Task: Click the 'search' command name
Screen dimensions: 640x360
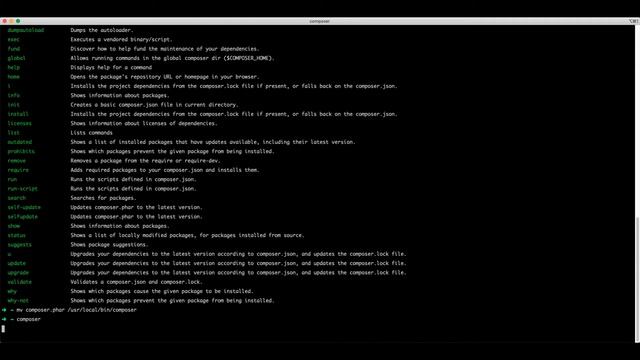Action: 16,198
